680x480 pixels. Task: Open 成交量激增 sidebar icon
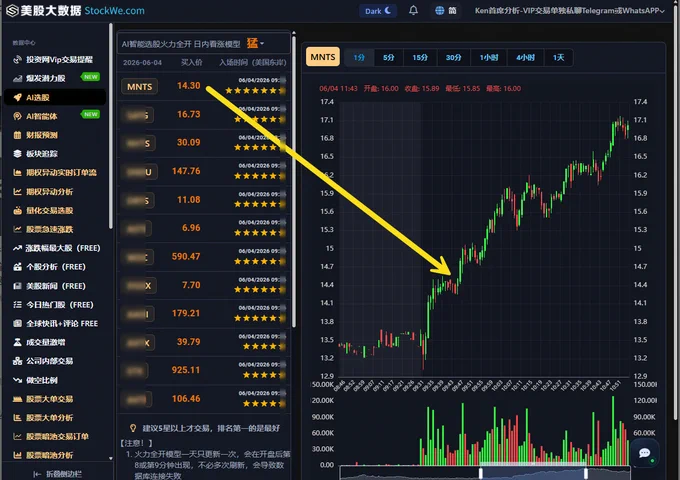coord(17,343)
